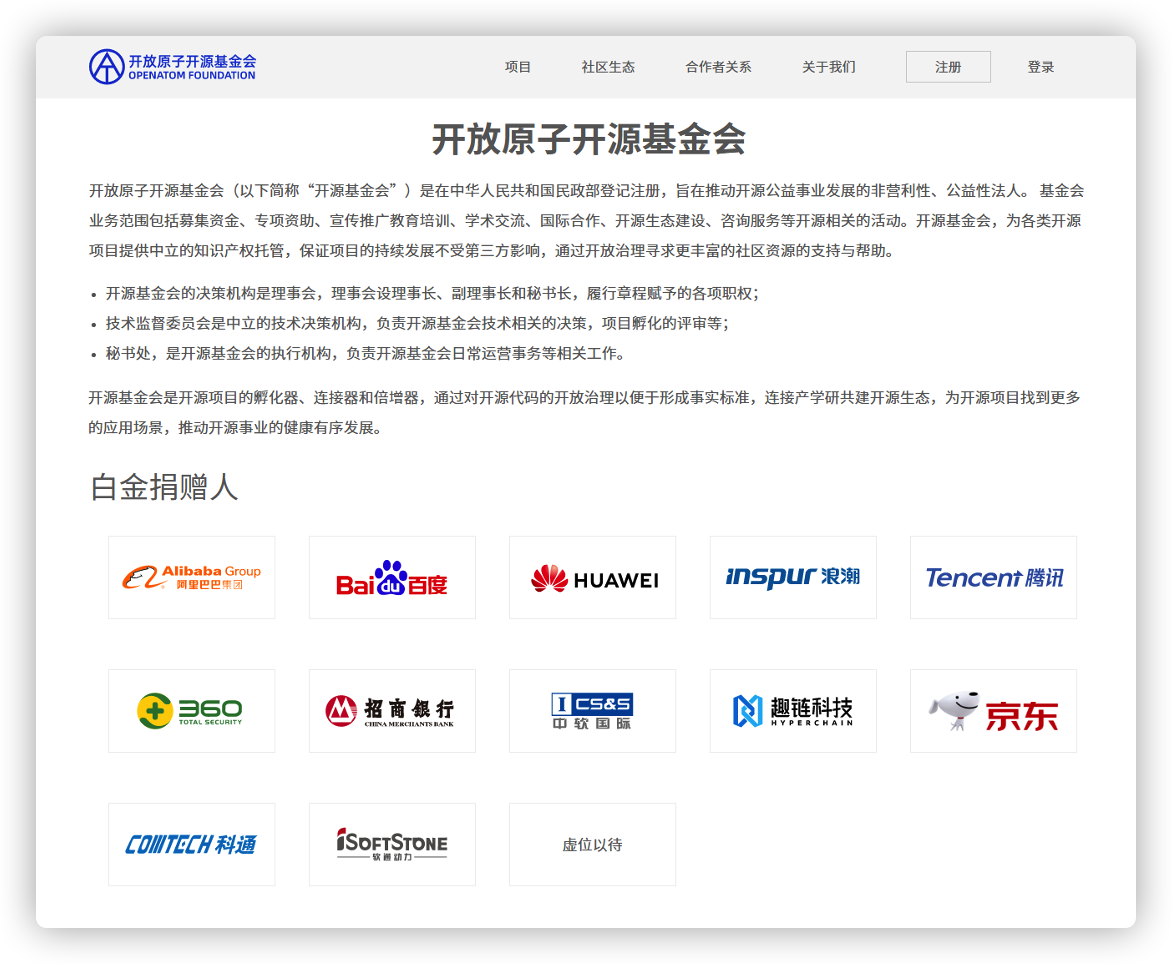
Task: Click the 虚位以待 placeholder card
Action: click(x=592, y=843)
